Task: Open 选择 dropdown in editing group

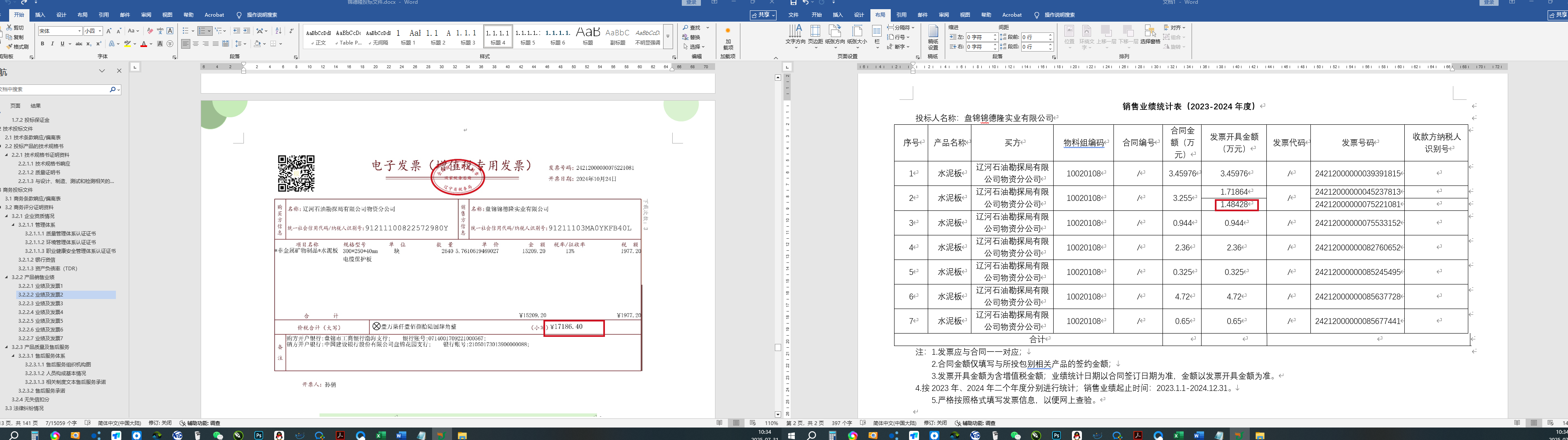Action: pos(693,47)
